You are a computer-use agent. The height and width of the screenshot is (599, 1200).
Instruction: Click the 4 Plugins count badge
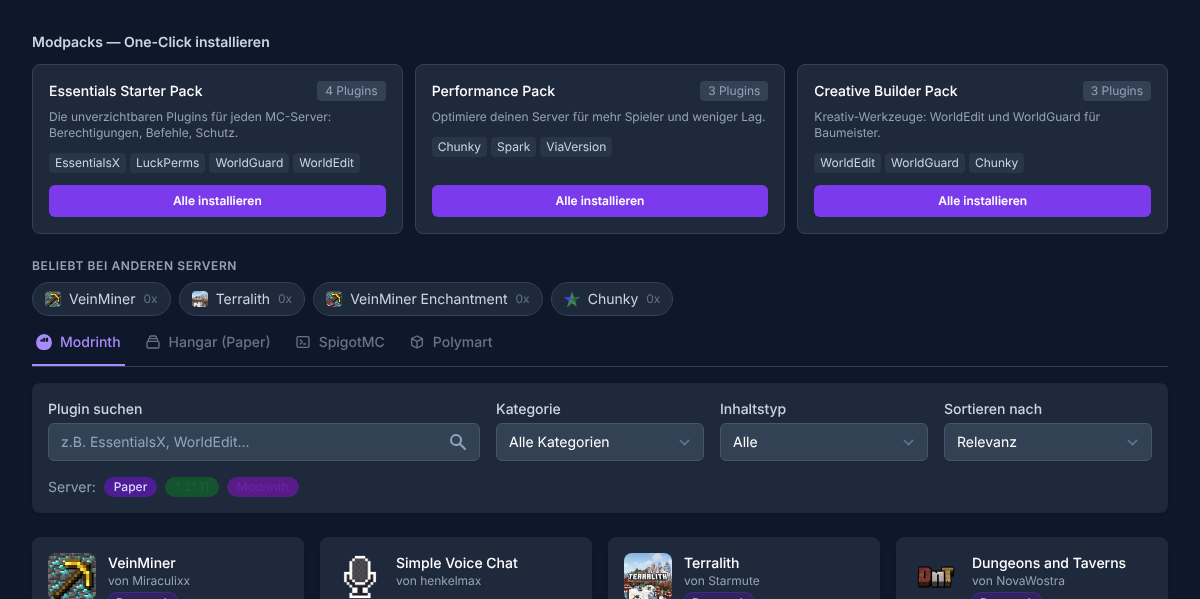[x=351, y=91]
